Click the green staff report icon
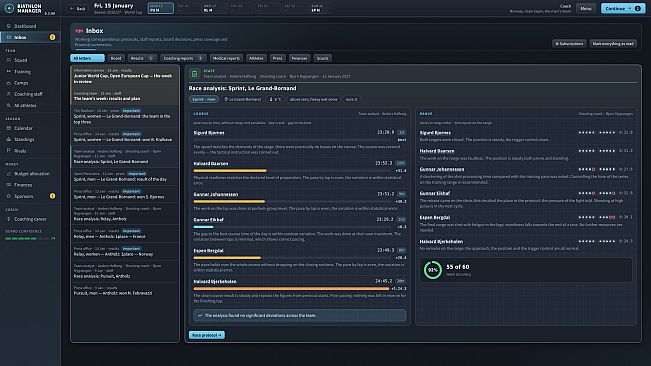Viewport: 651px width, 366px height. coord(194,74)
